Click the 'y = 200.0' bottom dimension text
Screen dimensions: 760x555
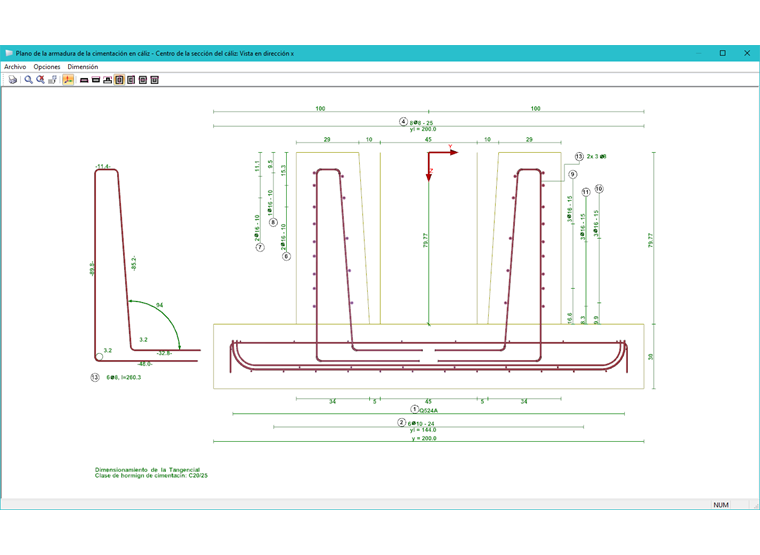click(424, 438)
